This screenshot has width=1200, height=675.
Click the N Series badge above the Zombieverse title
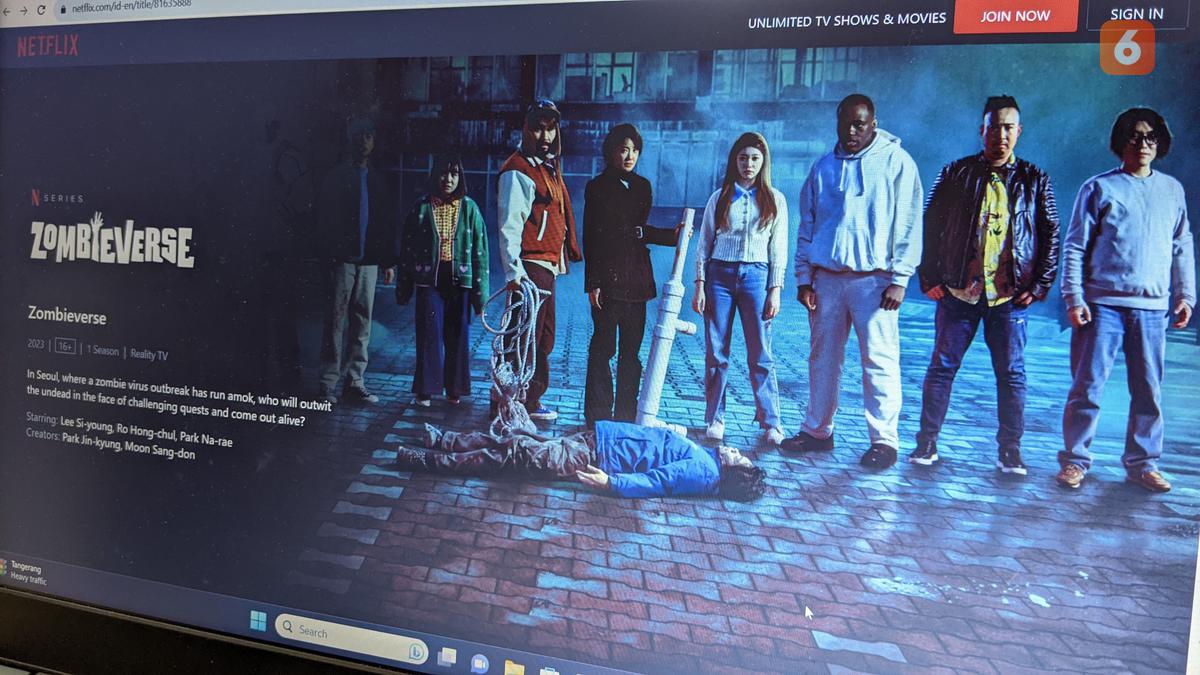[55, 198]
